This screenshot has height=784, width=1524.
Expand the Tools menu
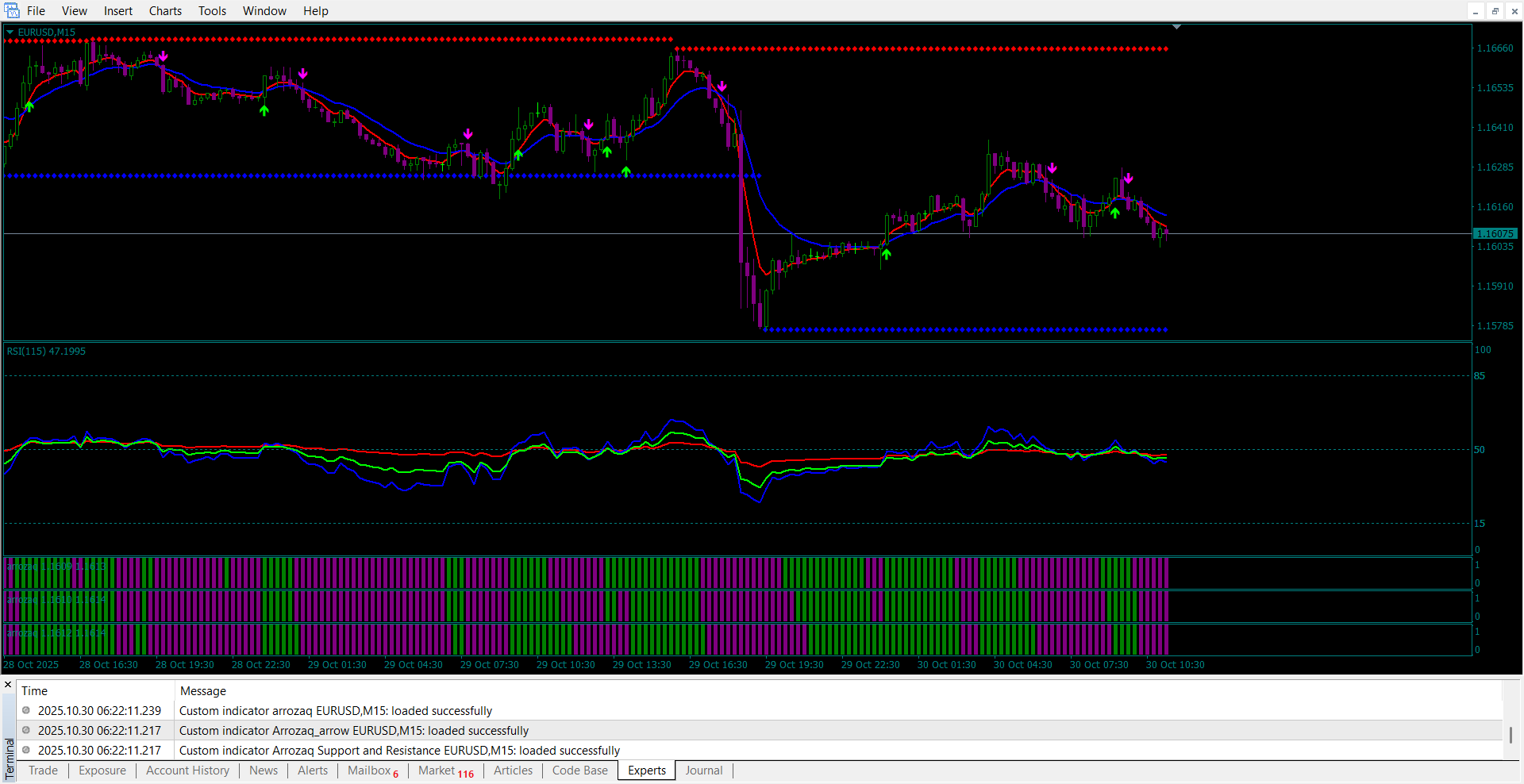click(212, 11)
